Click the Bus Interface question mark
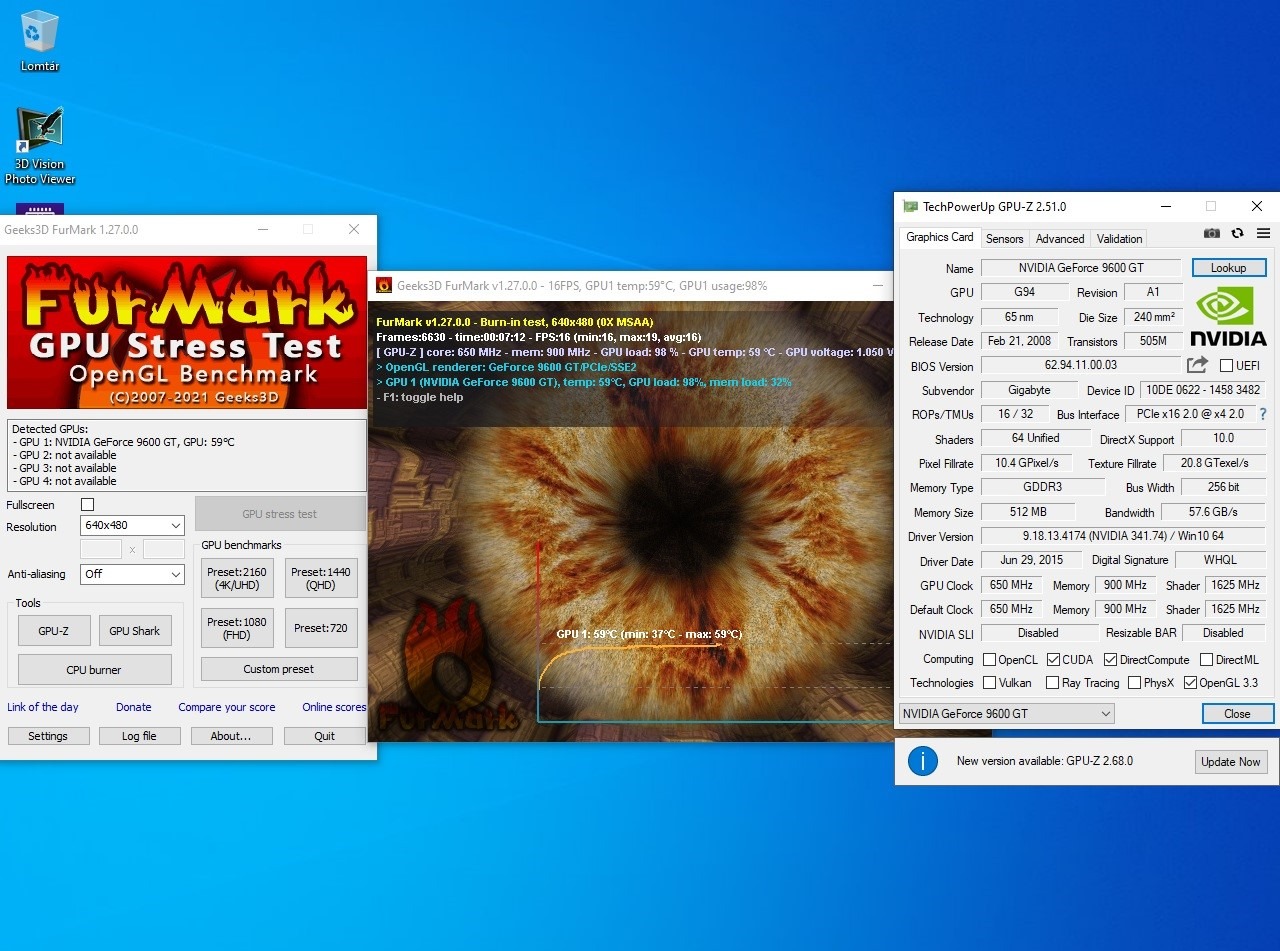This screenshot has width=1280, height=951. tap(1262, 414)
